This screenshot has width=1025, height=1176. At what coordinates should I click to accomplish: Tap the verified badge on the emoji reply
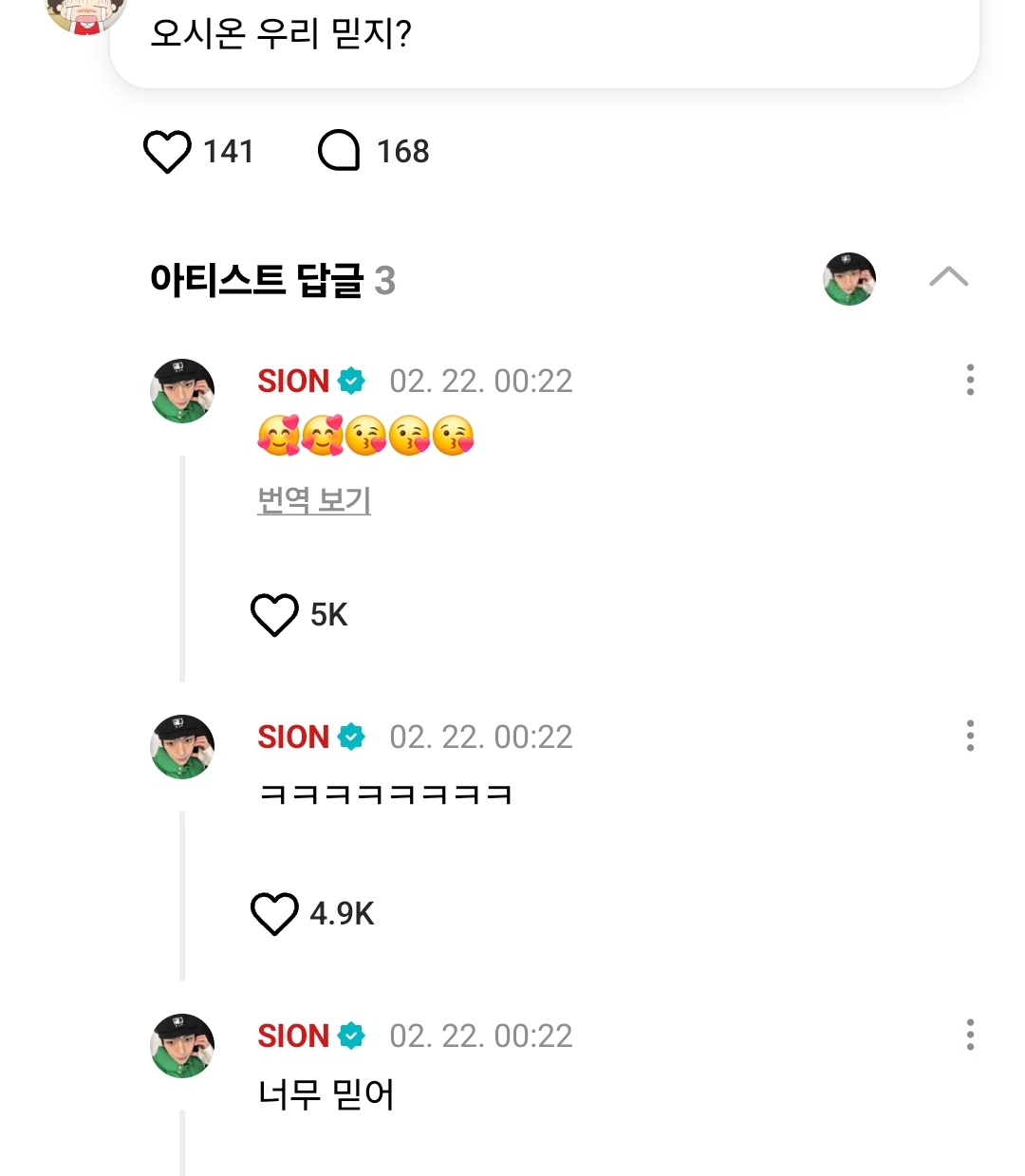point(351,382)
